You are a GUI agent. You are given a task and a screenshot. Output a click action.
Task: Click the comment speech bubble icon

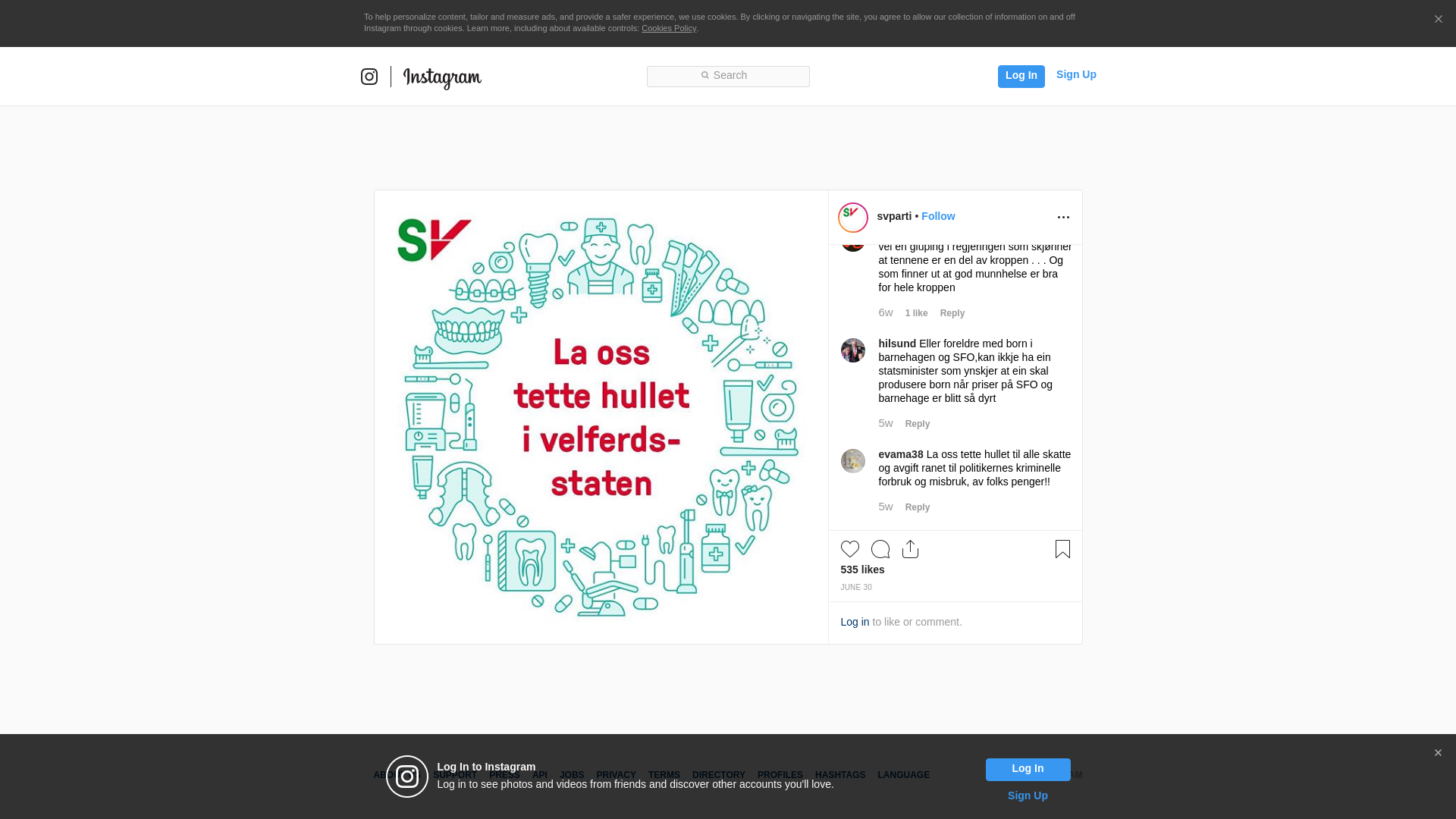880,549
